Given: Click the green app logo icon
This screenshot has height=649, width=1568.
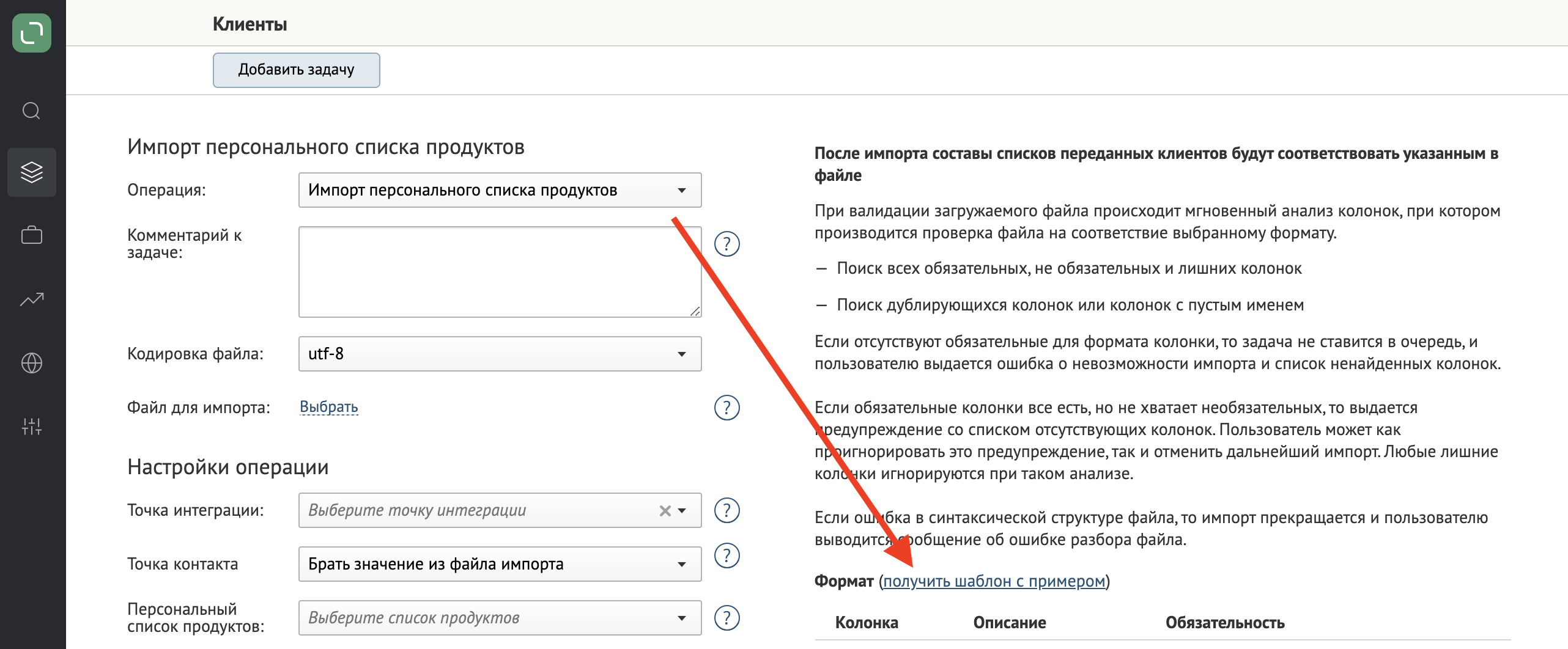Looking at the screenshot, I should click(x=32, y=33).
